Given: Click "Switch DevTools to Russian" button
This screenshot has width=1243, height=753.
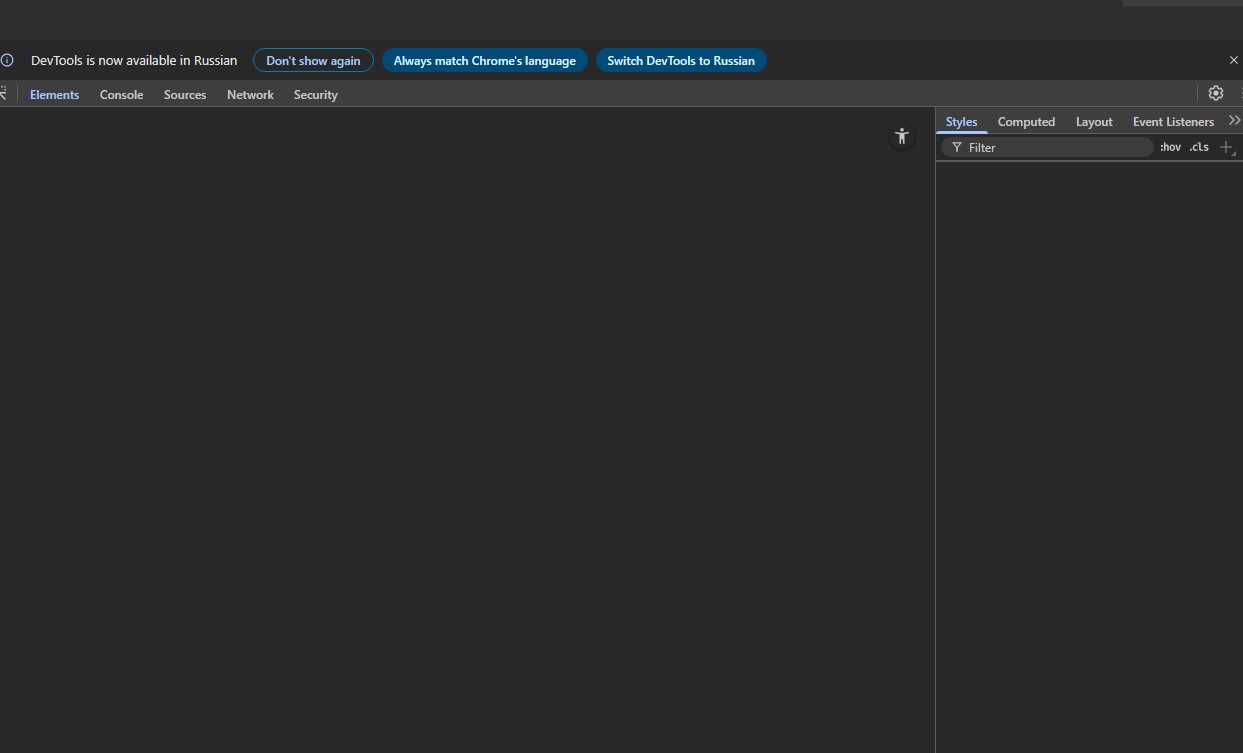Looking at the screenshot, I should pyautogui.click(x=681, y=60).
